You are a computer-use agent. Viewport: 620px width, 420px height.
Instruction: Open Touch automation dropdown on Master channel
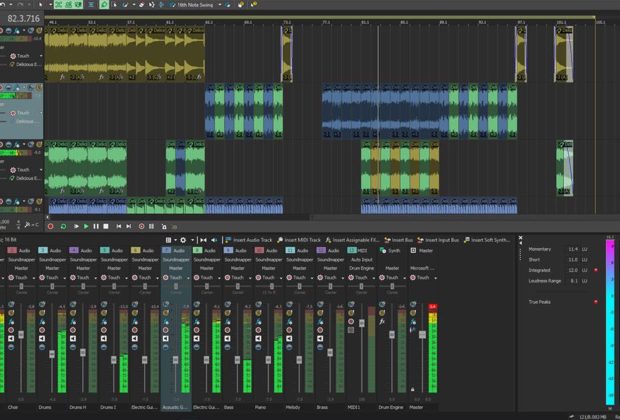tap(435, 278)
